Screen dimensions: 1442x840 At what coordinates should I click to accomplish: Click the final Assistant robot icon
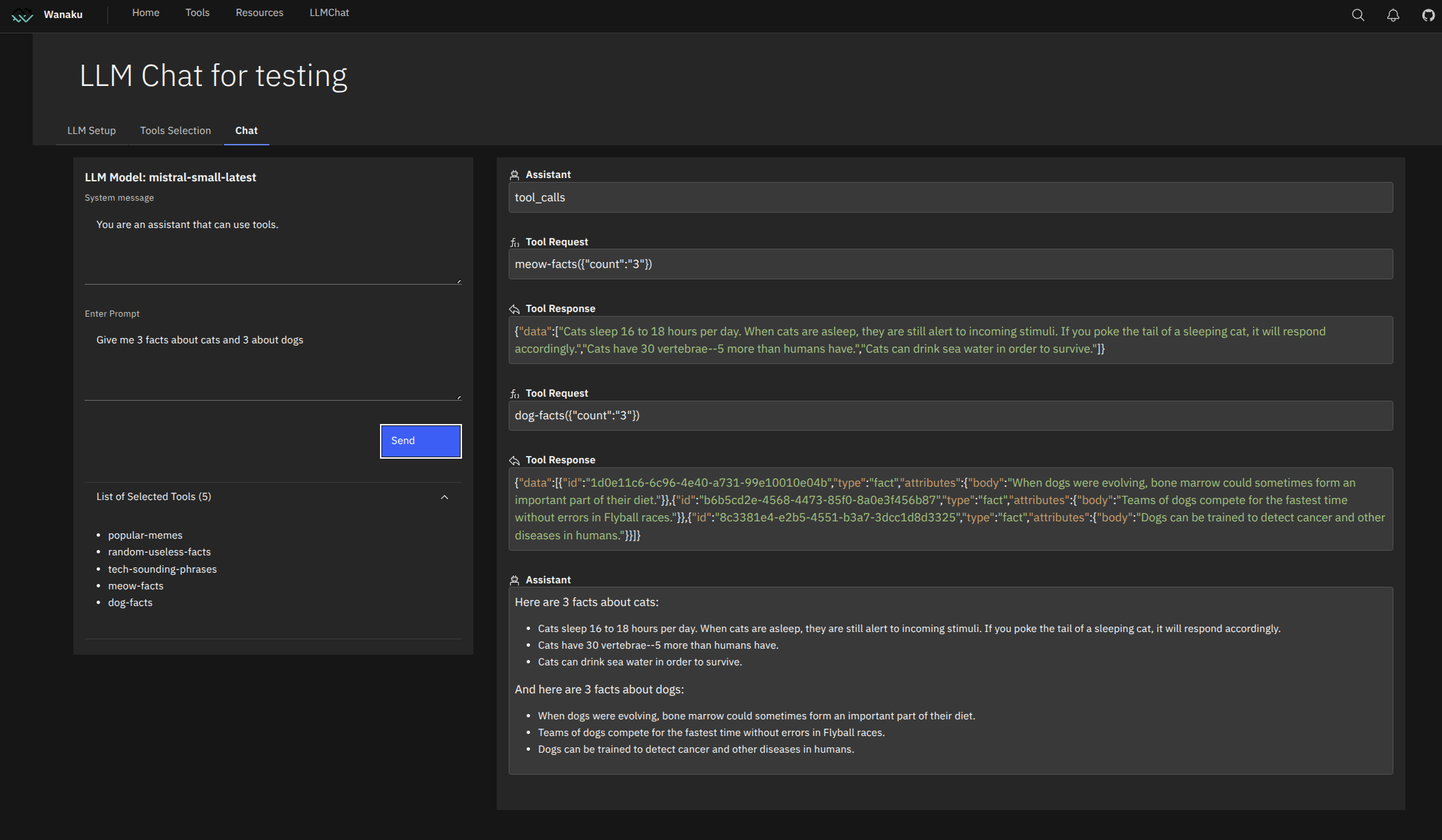(x=514, y=580)
